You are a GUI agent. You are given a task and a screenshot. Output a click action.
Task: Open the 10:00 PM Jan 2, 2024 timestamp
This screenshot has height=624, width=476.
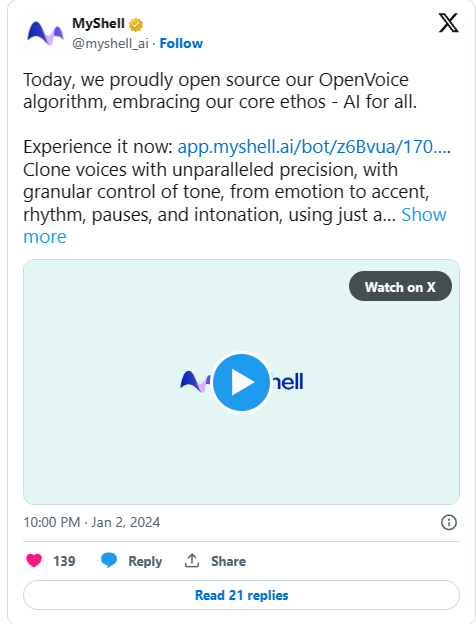point(92,522)
